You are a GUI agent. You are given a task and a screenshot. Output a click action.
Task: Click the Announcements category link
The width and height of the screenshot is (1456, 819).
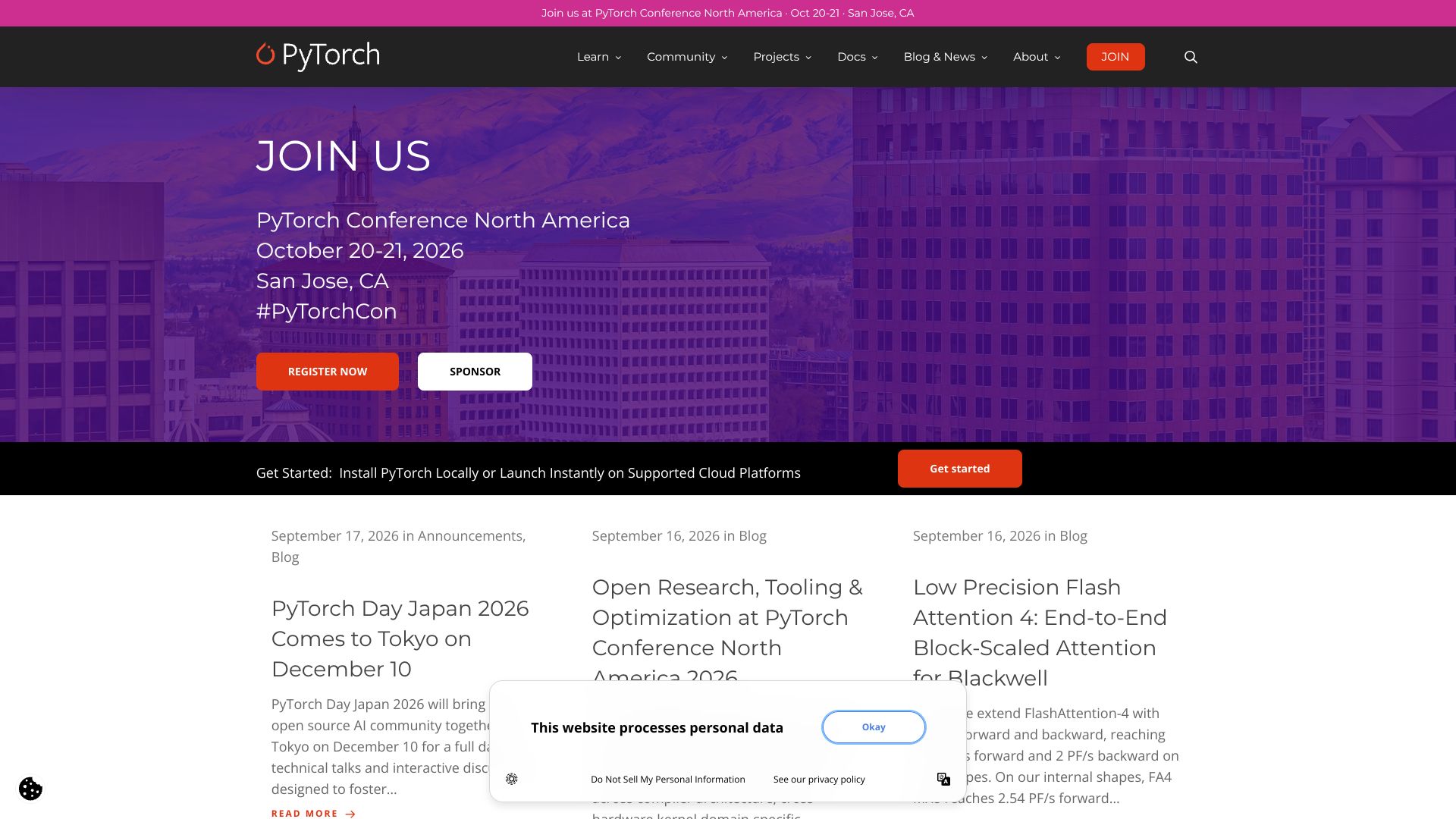470,536
